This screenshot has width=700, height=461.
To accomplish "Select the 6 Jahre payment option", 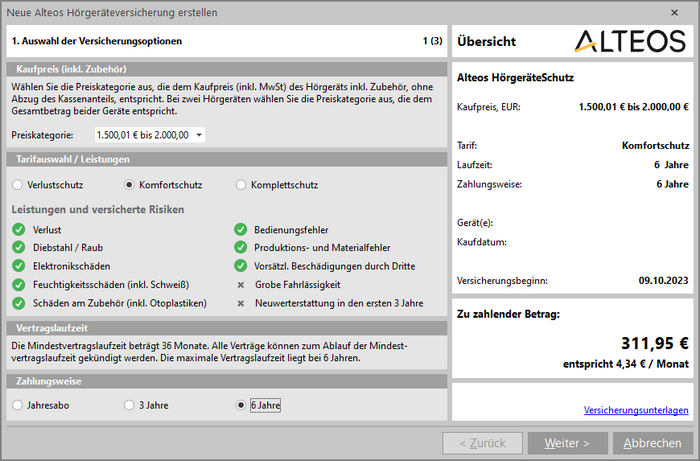I will 241,405.
